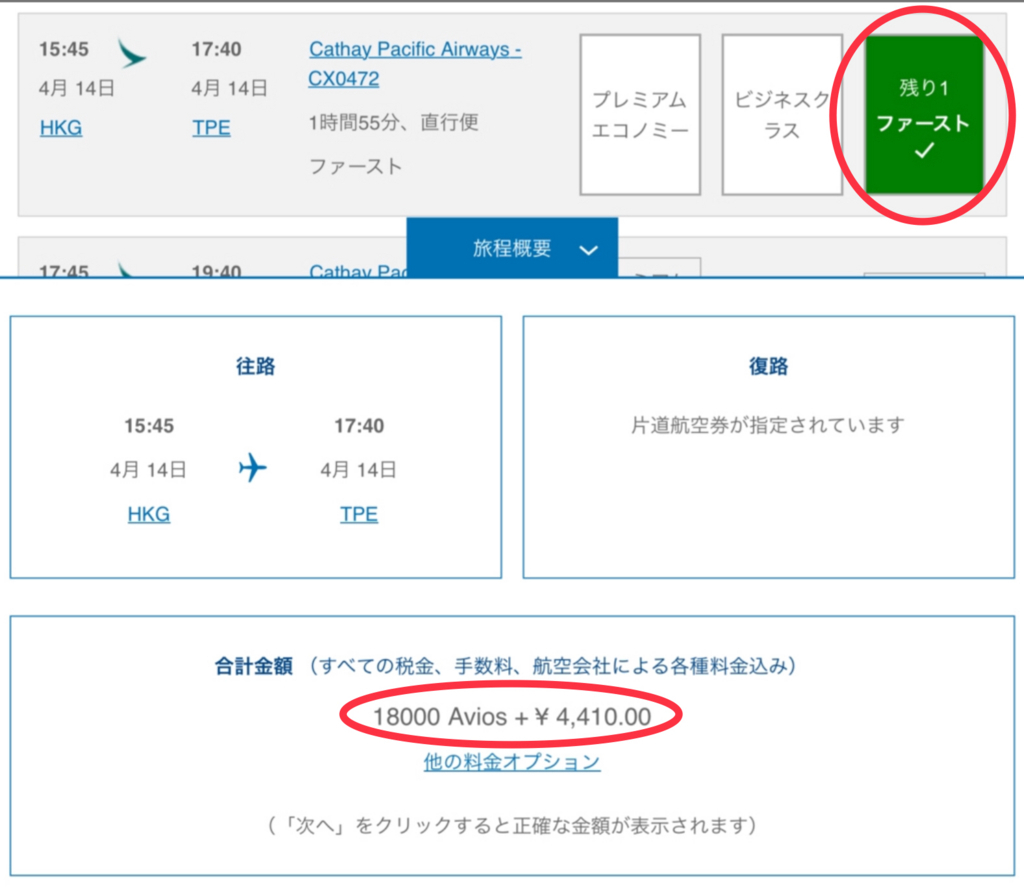Click the 合計金額 label

[x=253, y=666]
